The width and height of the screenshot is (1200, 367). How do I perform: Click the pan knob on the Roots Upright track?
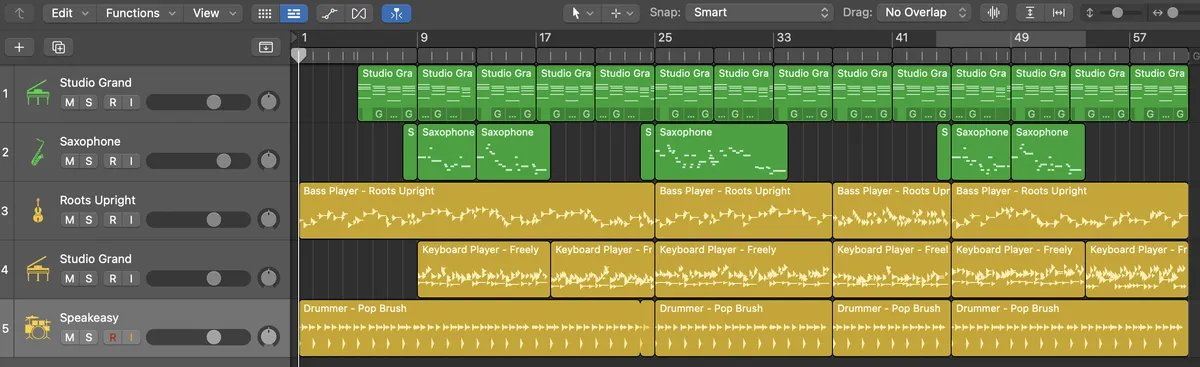coord(268,220)
